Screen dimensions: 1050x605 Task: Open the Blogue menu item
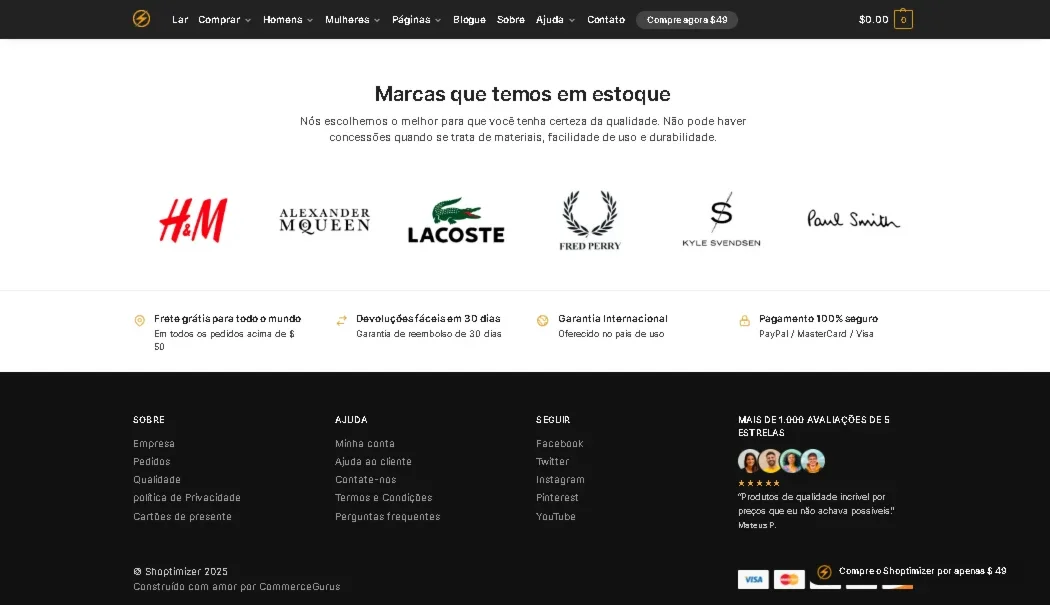[469, 19]
